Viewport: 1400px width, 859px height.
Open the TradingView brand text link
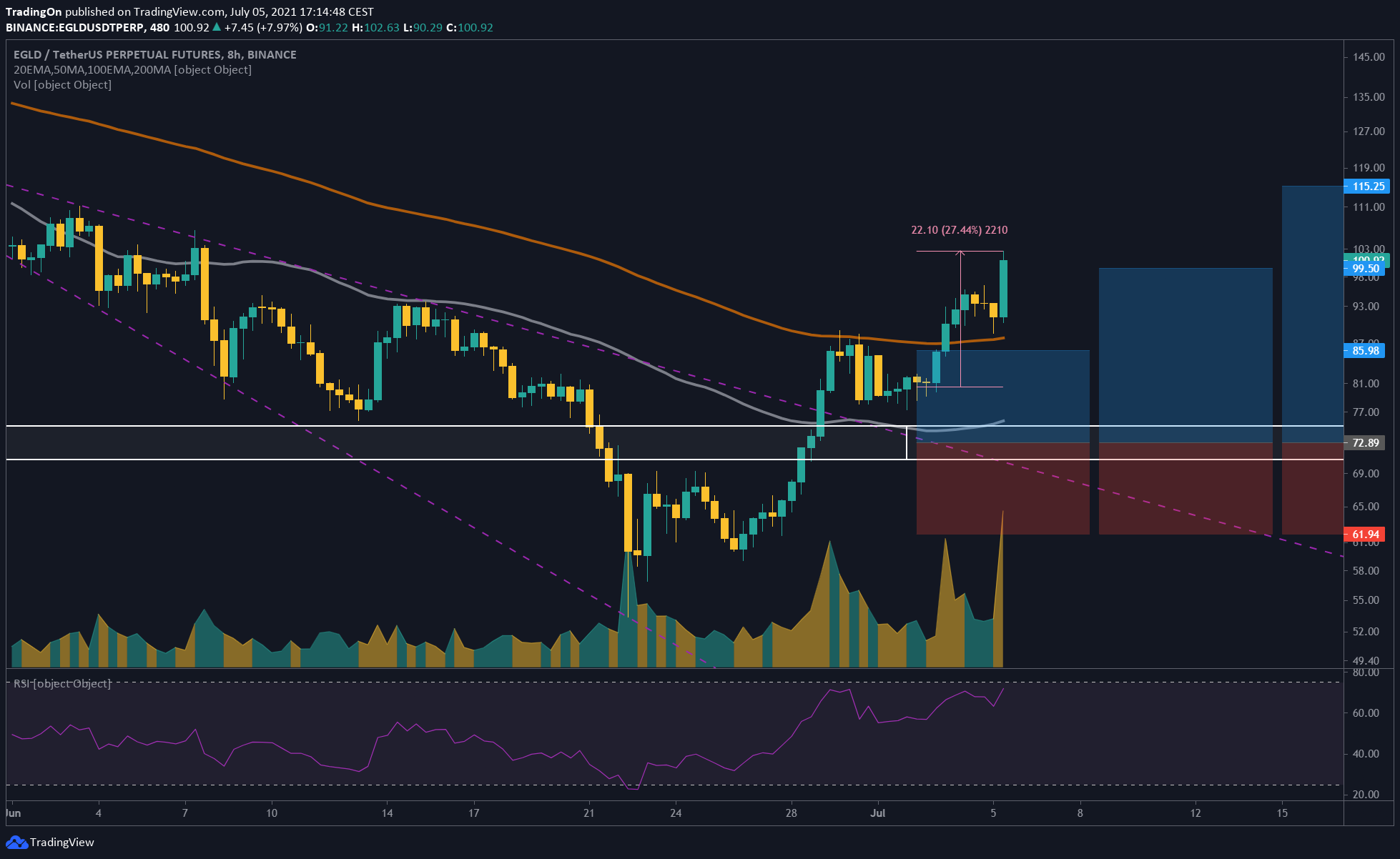pyautogui.click(x=61, y=843)
